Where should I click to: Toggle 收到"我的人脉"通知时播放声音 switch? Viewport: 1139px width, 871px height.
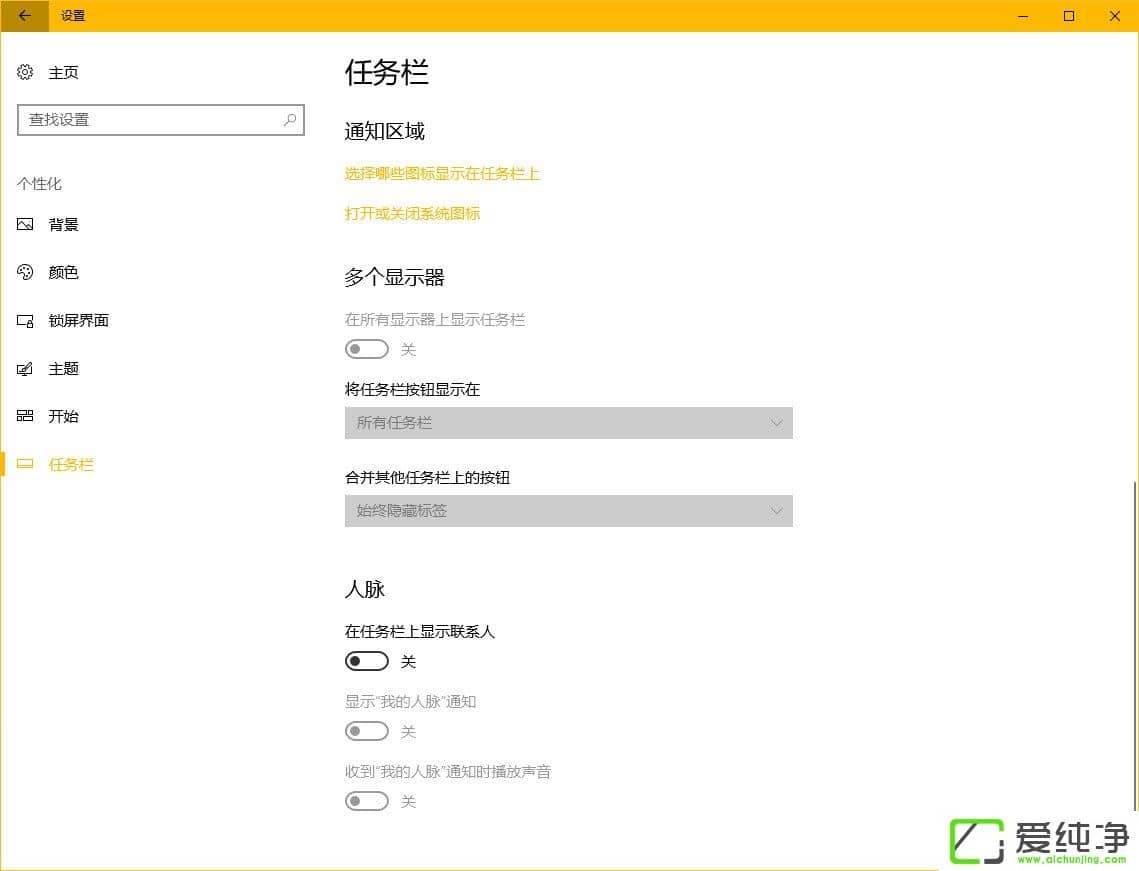pos(366,801)
